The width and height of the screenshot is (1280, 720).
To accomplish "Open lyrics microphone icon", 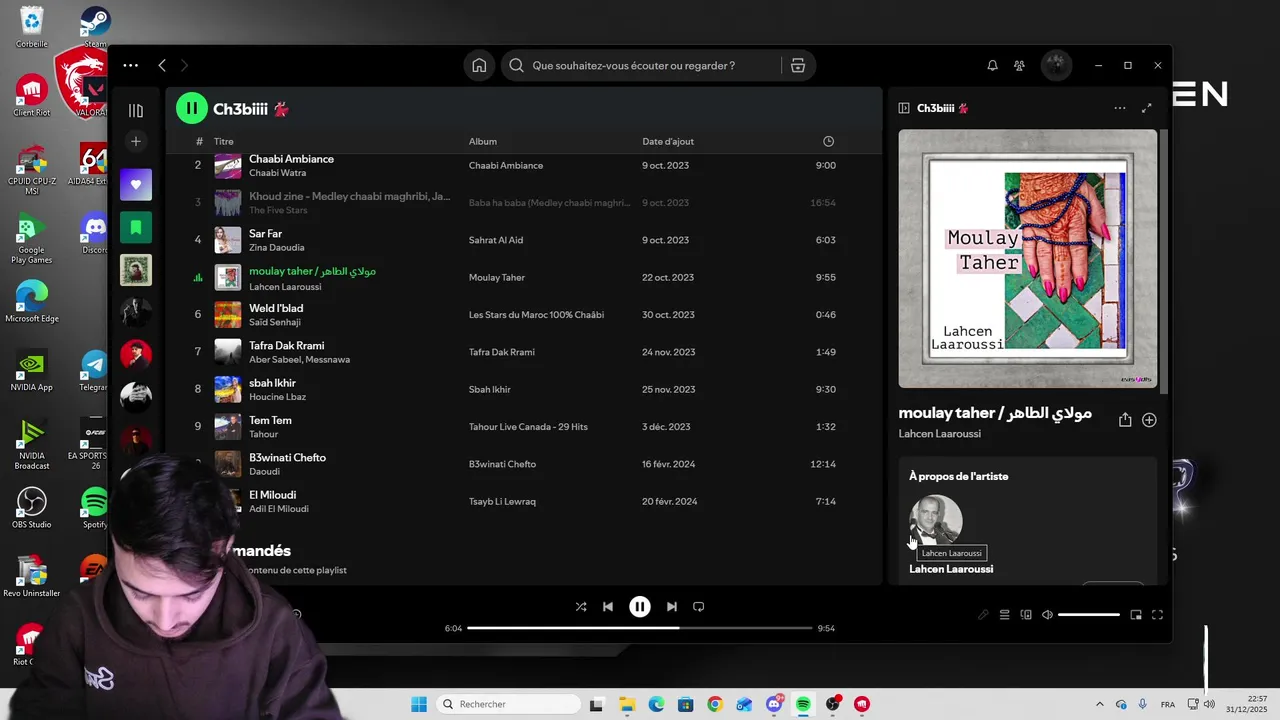I will [983, 615].
